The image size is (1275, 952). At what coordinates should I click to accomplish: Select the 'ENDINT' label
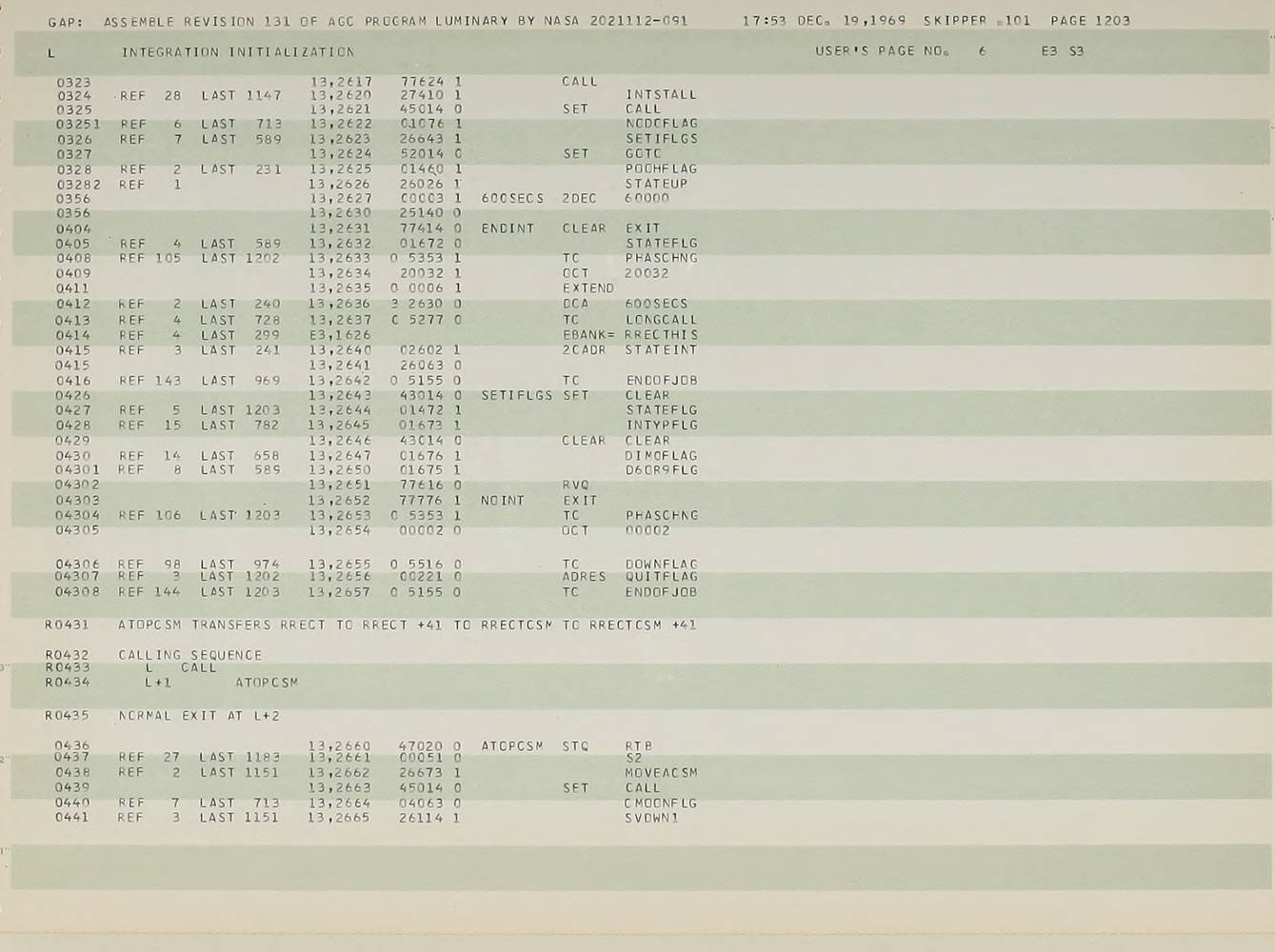(x=508, y=228)
